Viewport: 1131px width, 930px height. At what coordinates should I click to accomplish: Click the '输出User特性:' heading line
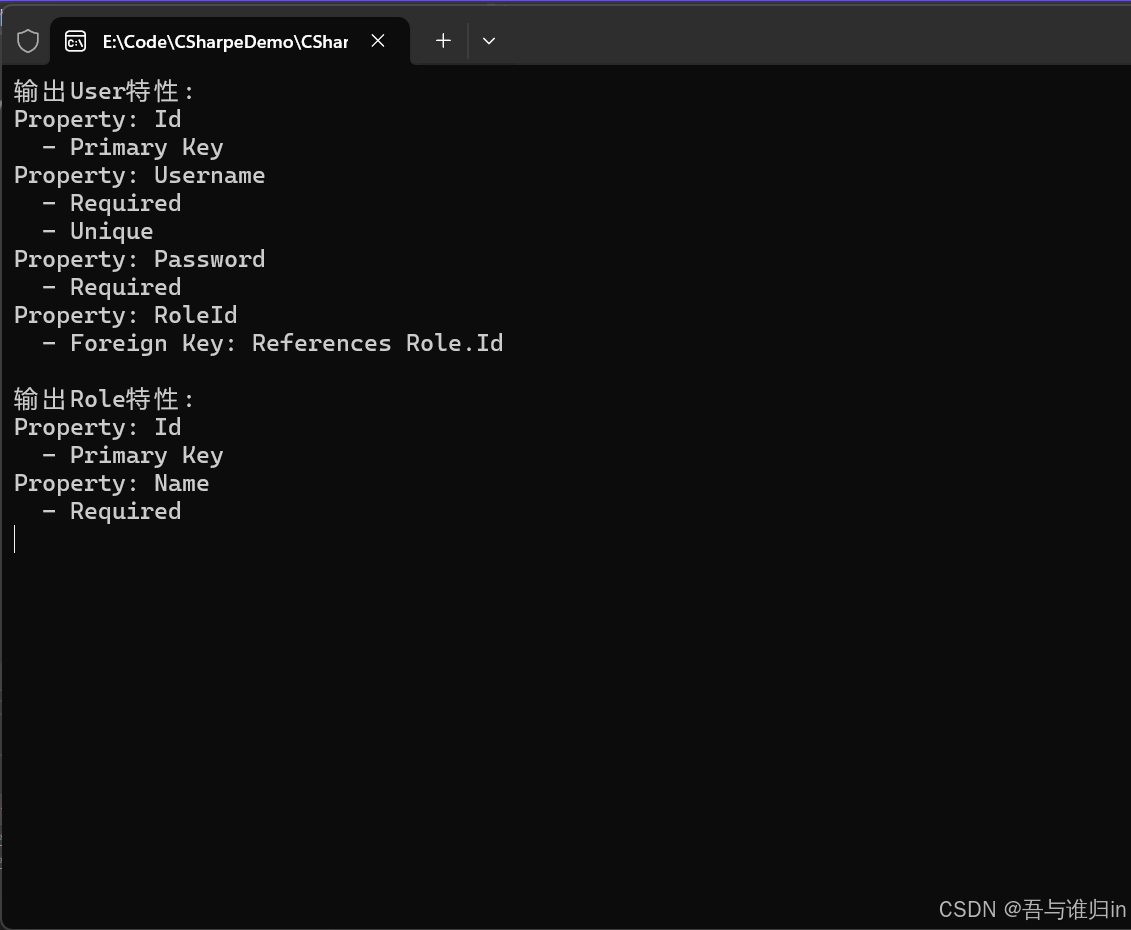[x=104, y=91]
